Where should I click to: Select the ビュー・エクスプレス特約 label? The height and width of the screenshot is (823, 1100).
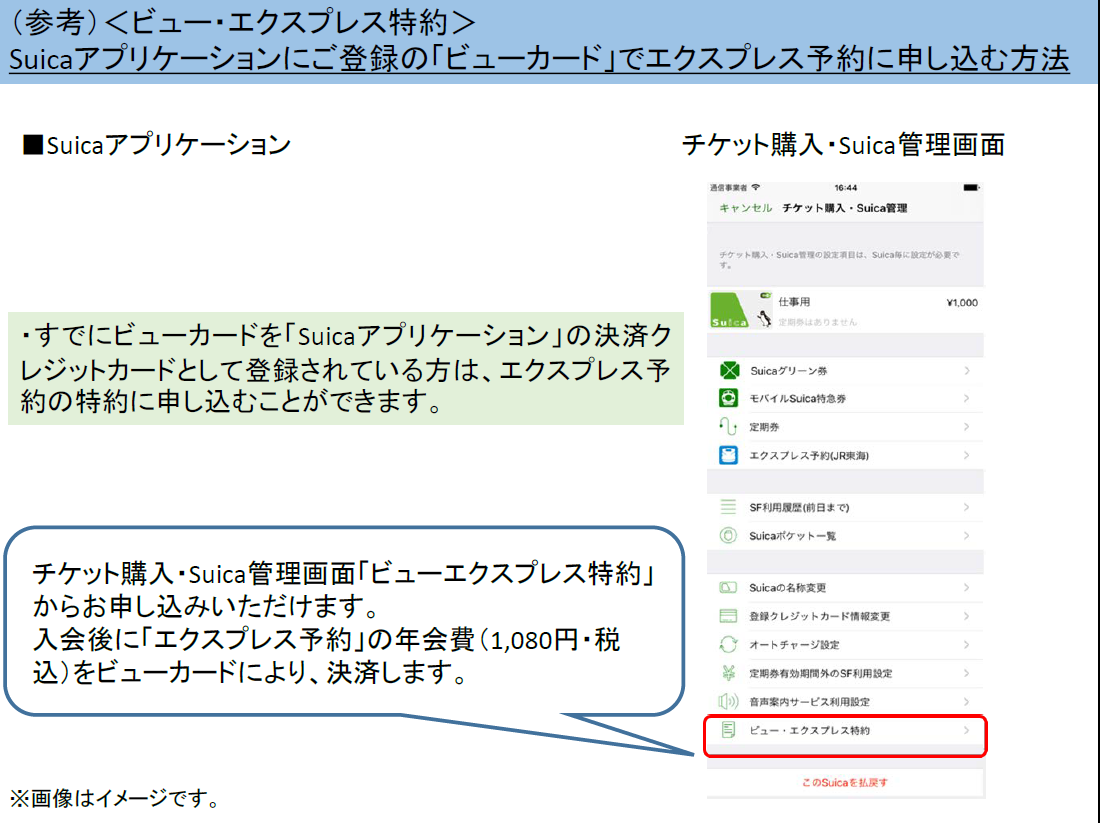click(x=809, y=730)
